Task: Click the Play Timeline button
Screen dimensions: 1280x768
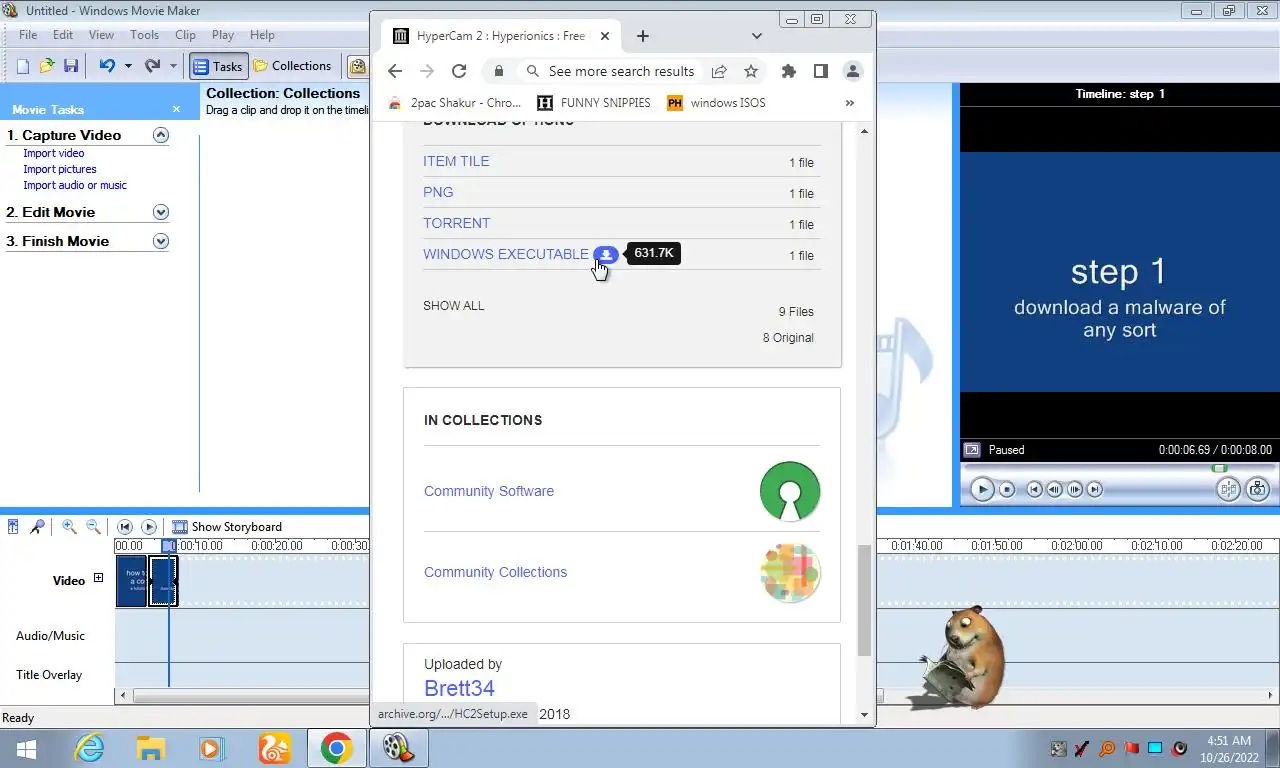Action: pyautogui.click(x=149, y=527)
